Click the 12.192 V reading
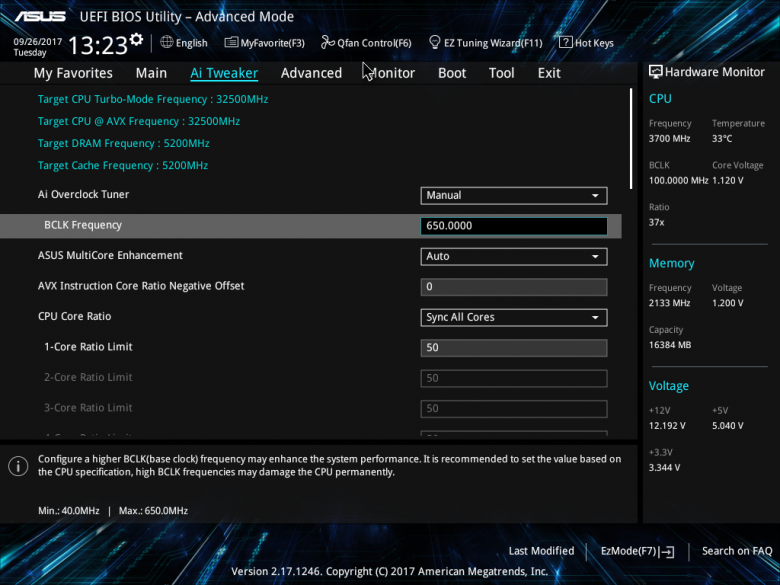 pos(667,426)
